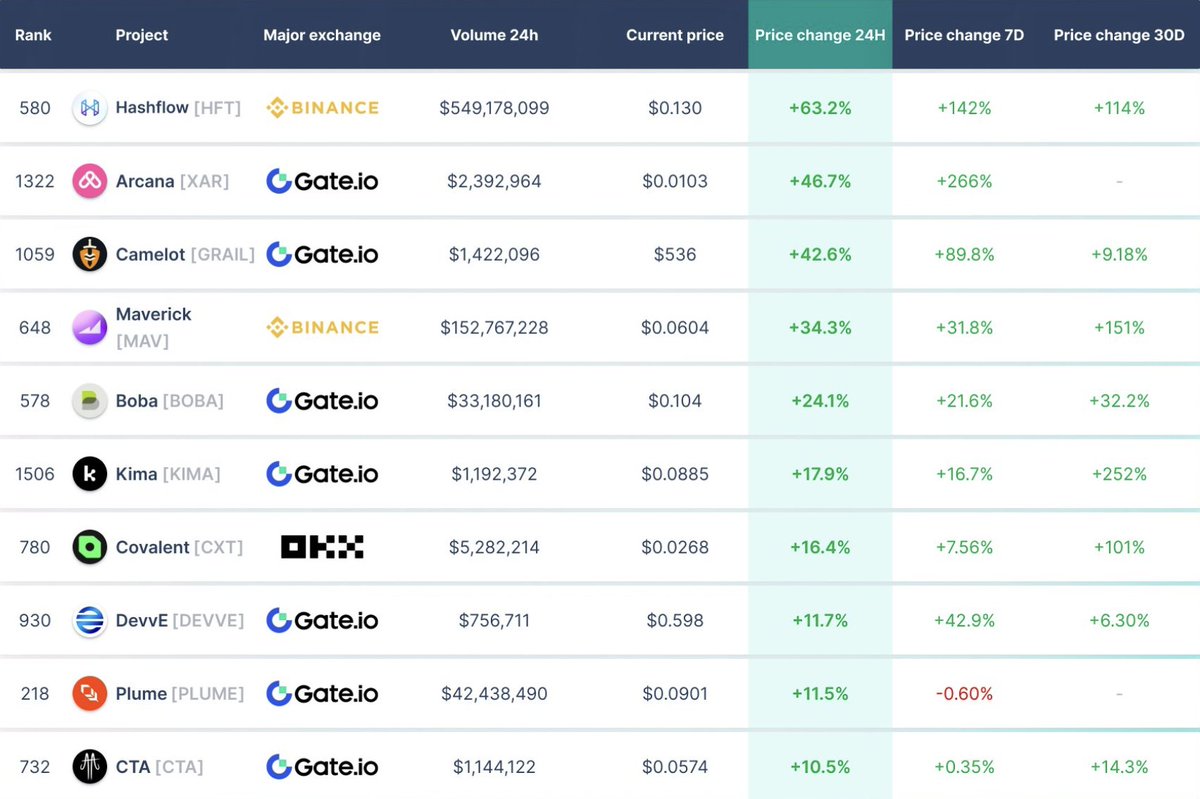Sort by the Rank column header
Screen dimensions: 1200x799
(33, 35)
